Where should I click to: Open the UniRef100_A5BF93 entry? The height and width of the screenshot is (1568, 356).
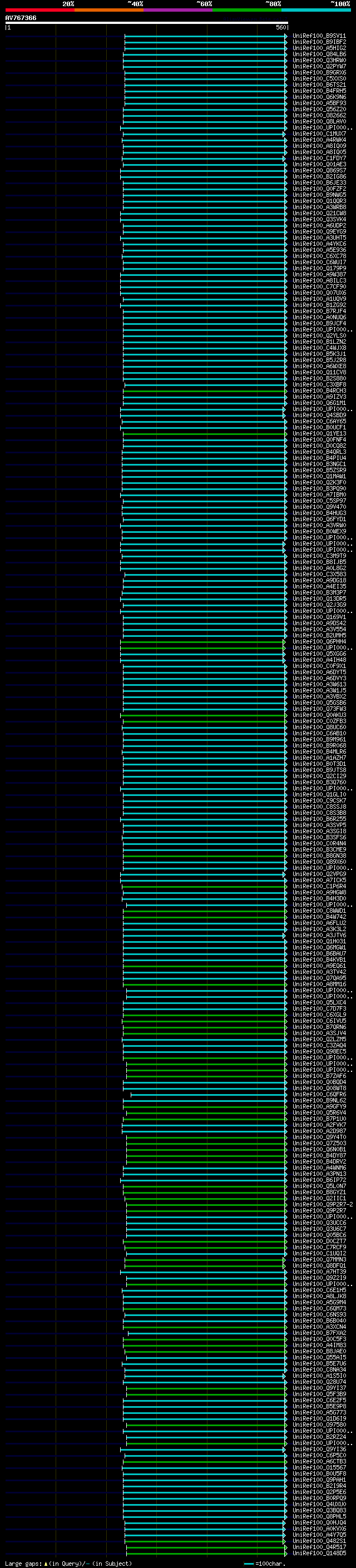pos(319,103)
